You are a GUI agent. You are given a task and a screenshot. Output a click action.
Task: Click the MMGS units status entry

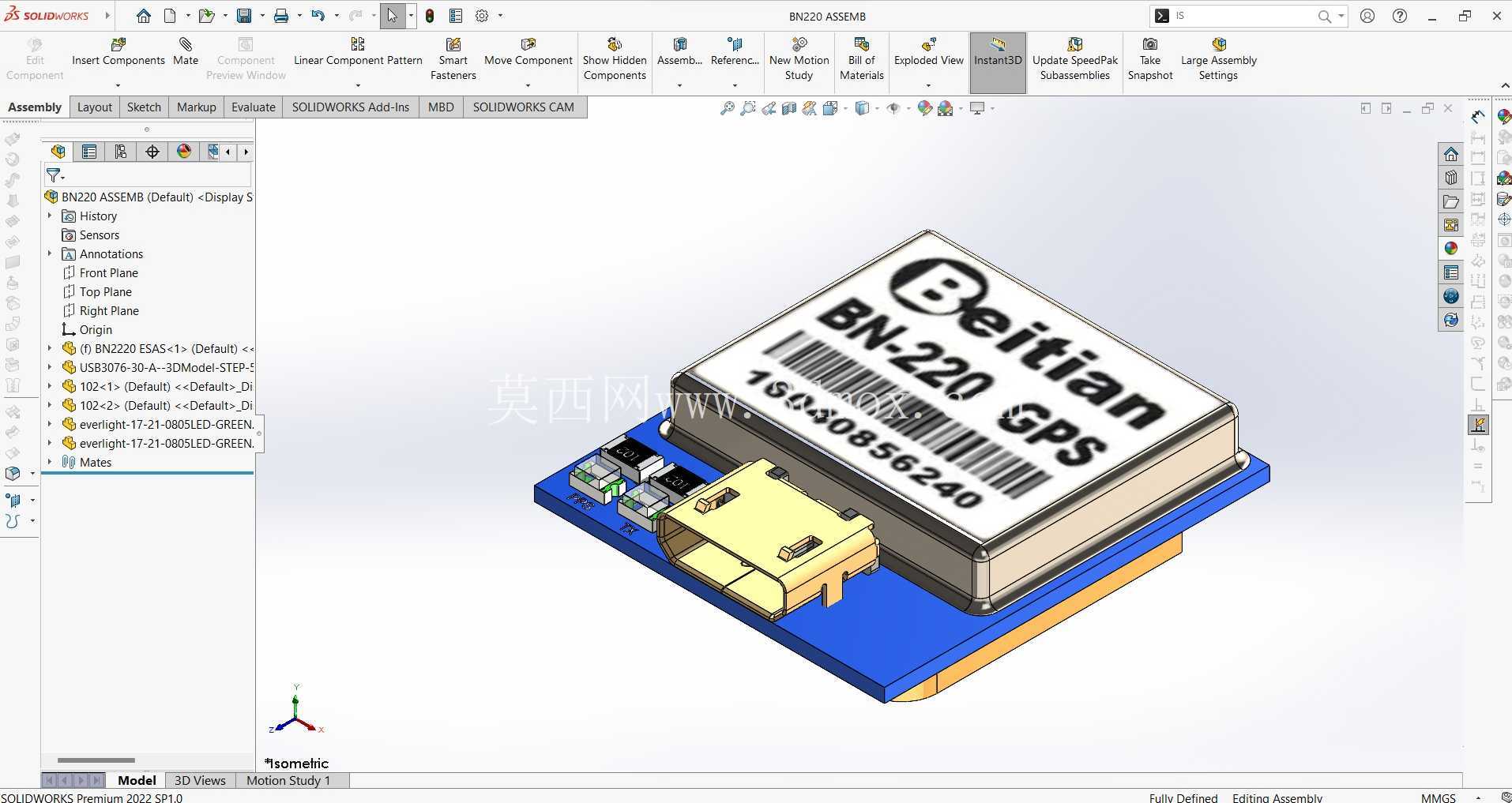(1439, 797)
